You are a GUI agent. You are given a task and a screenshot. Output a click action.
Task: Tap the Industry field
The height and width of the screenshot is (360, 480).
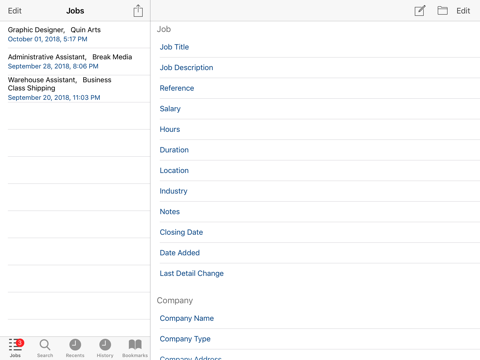coord(320,191)
